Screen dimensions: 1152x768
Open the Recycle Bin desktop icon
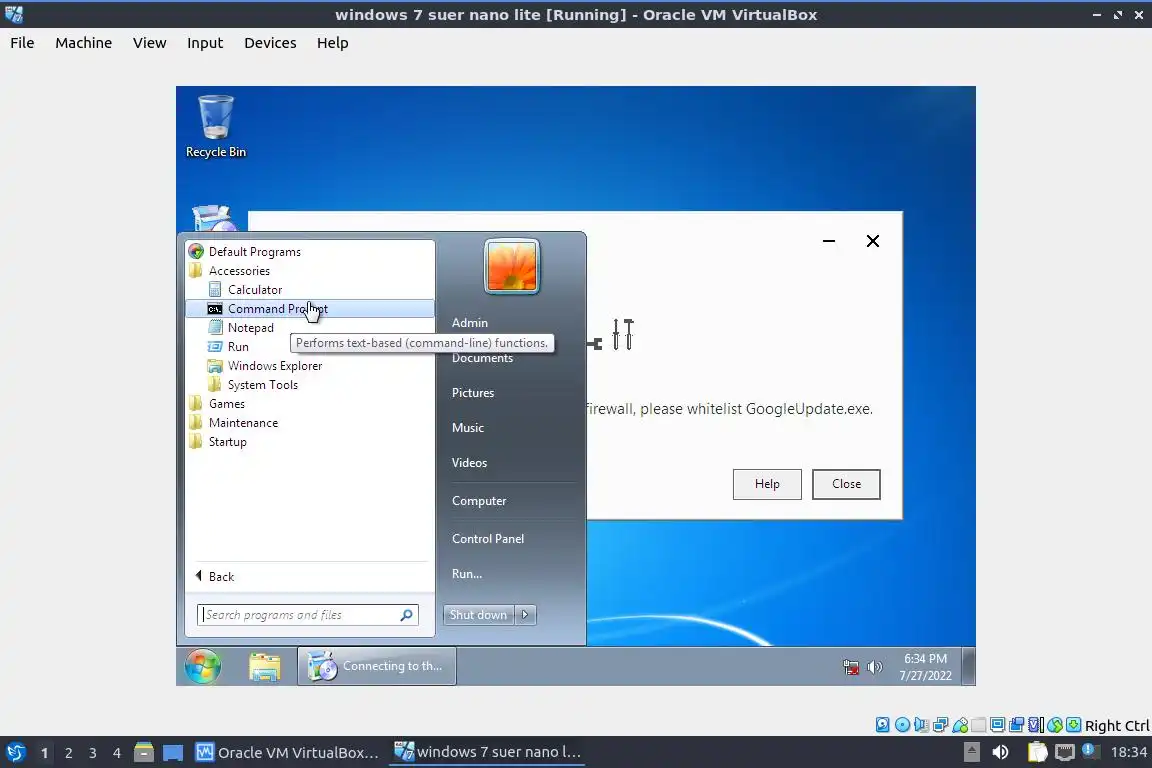(216, 126)
